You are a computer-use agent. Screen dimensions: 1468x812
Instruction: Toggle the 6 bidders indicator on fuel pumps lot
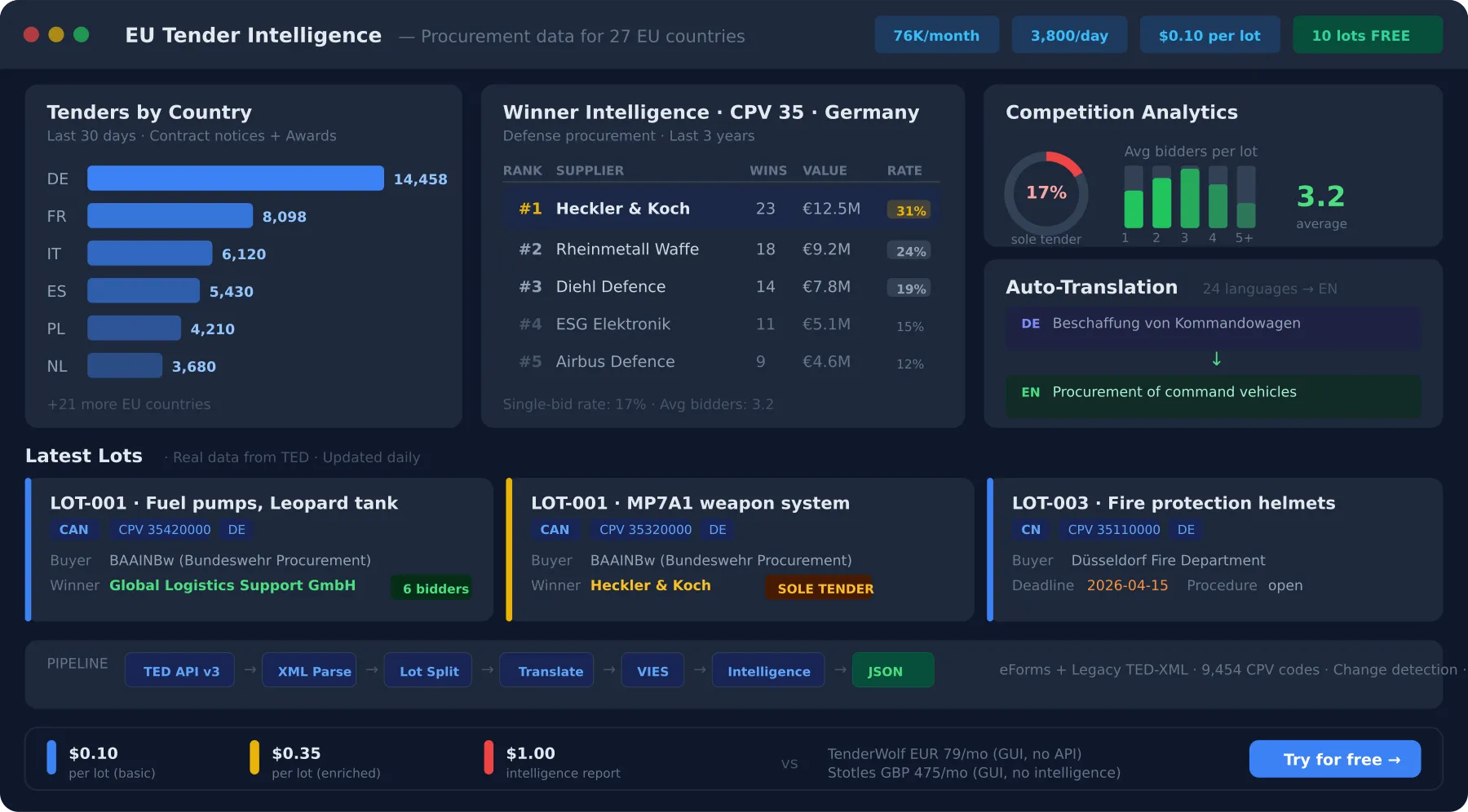pos(431,588)
